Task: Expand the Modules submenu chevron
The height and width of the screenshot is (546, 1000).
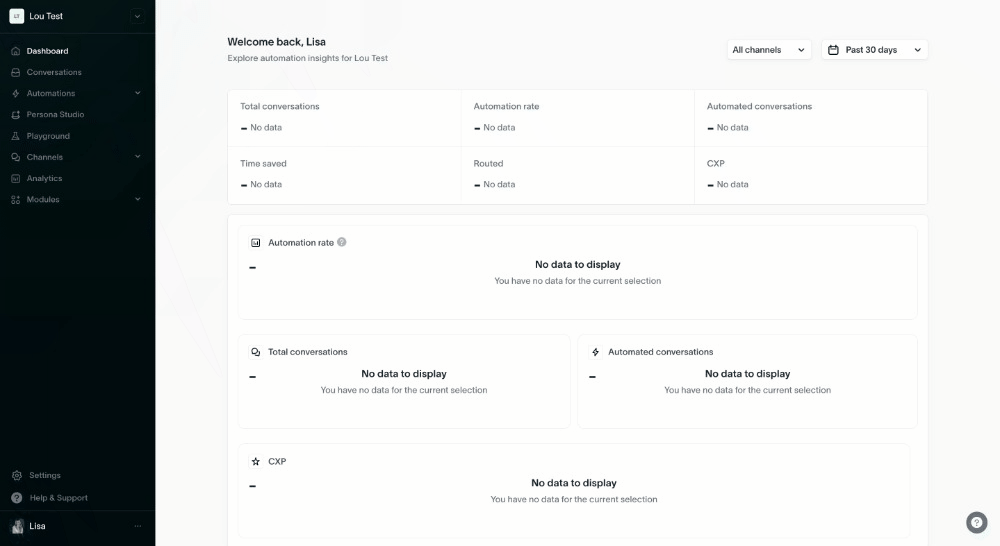Action: [138, 199]
